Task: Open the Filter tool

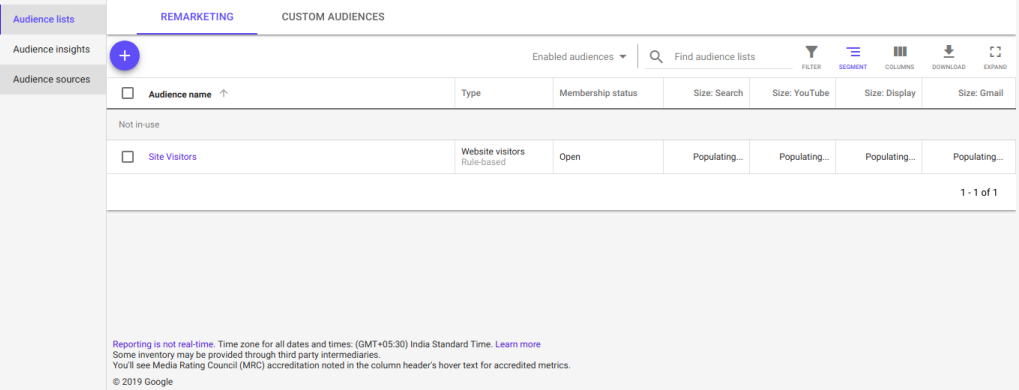Action: [x=811, y=57]
